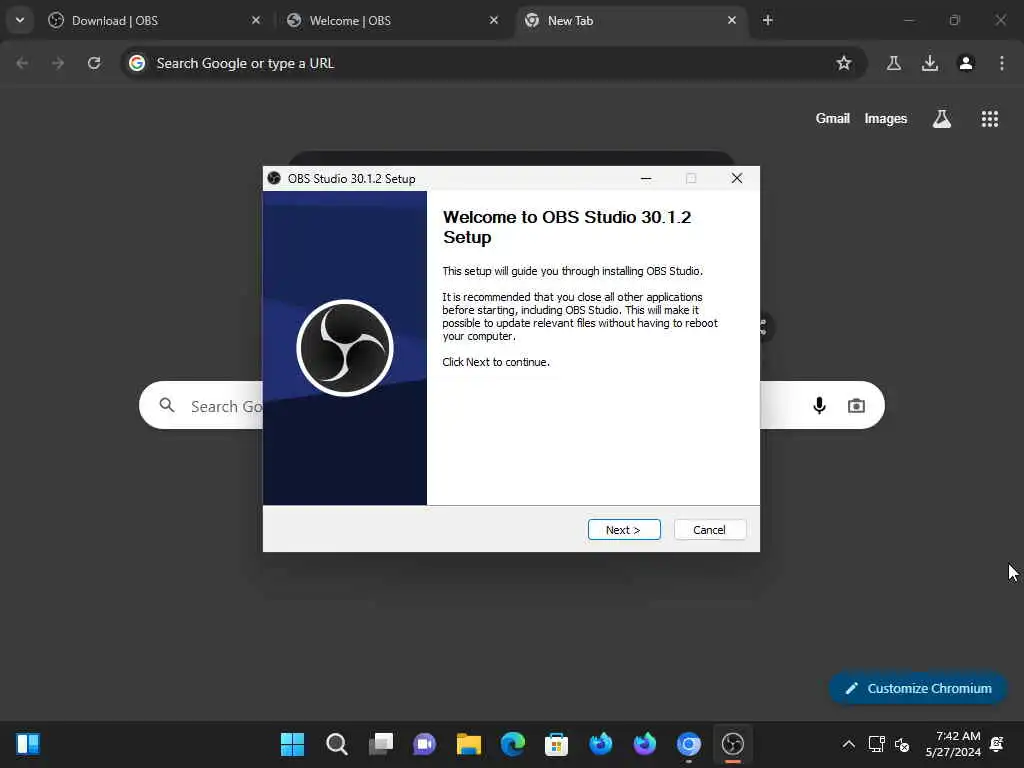Open Chromium from the taskbar
The width and height of the screenshot is (1024, 768).
coord(688,744)
